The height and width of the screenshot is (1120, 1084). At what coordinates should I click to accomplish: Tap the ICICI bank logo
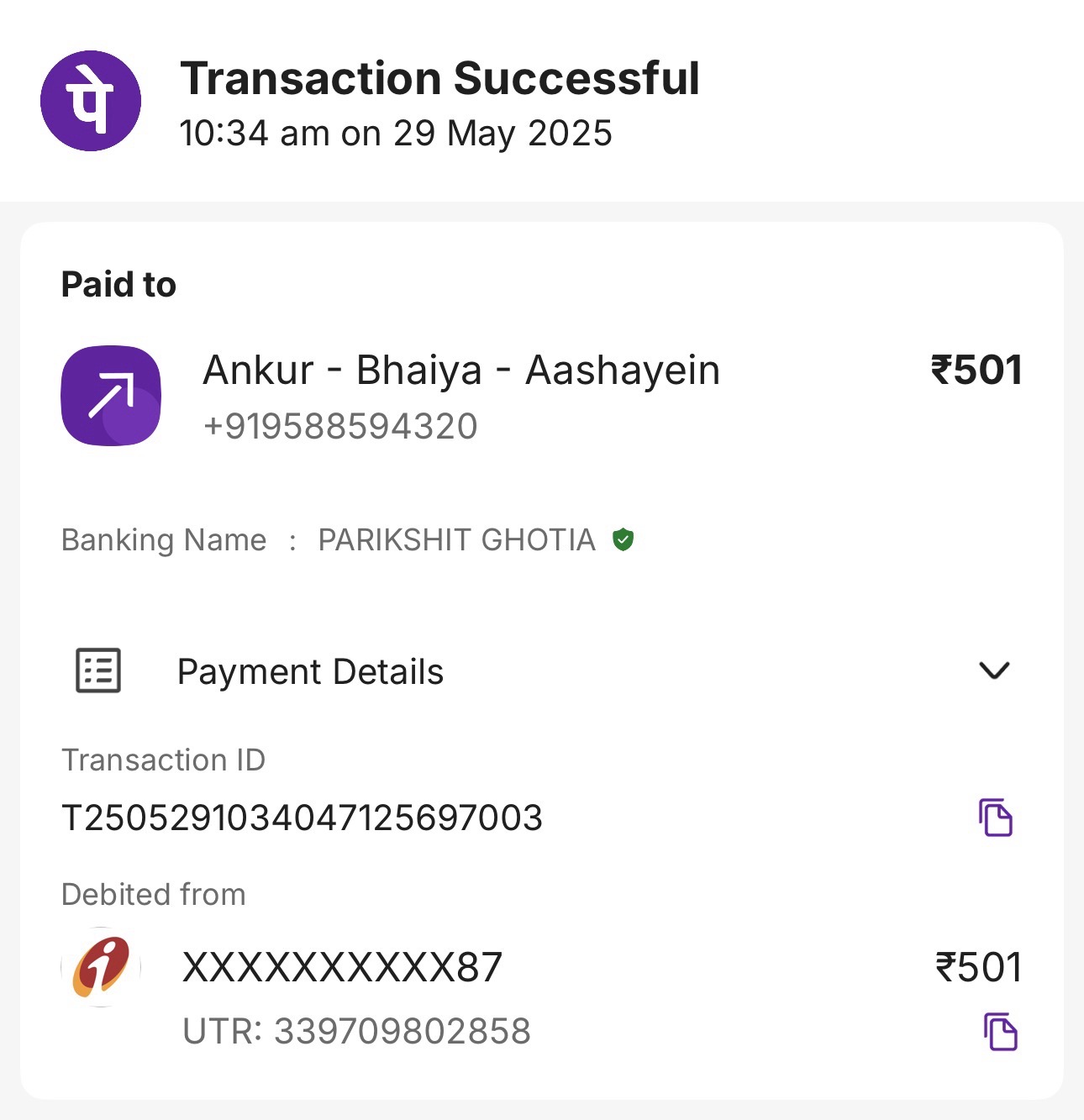[x=101, y=967]
